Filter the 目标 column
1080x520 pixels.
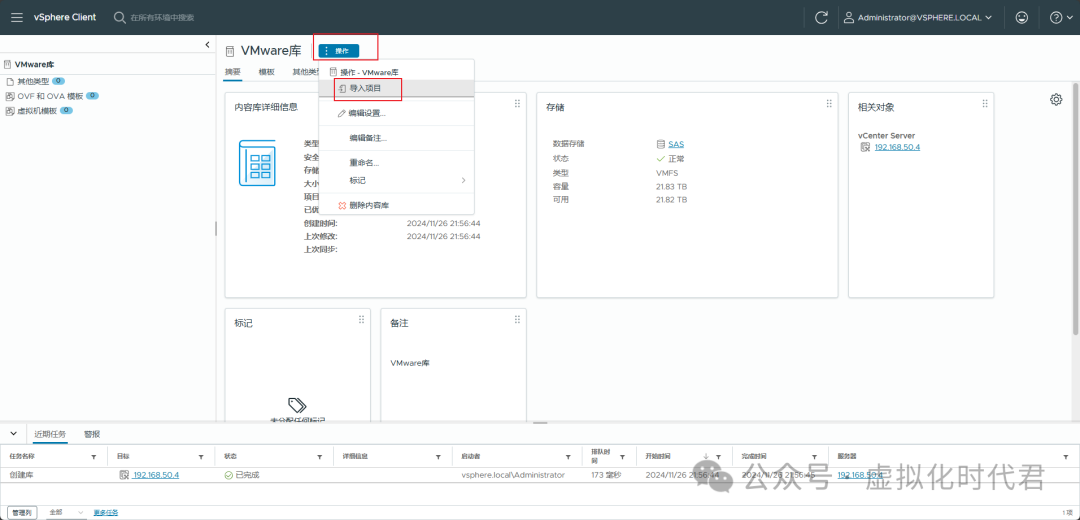point(201,457)
